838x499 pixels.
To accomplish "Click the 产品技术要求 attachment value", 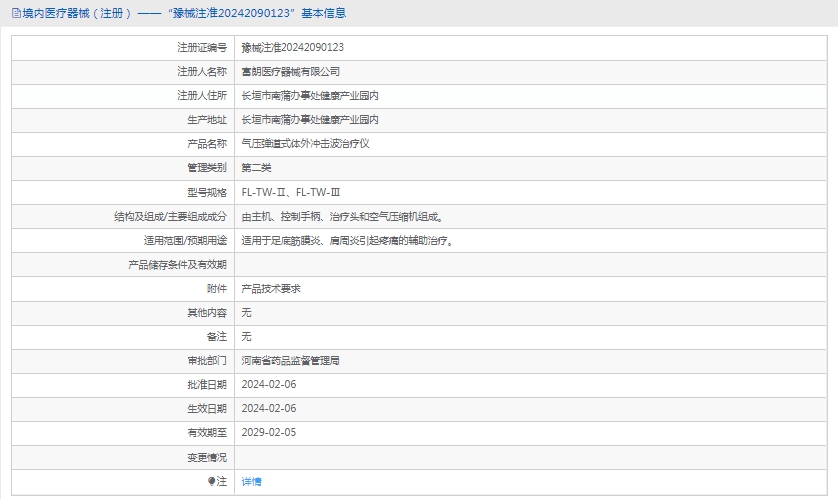I will [271, 288].
